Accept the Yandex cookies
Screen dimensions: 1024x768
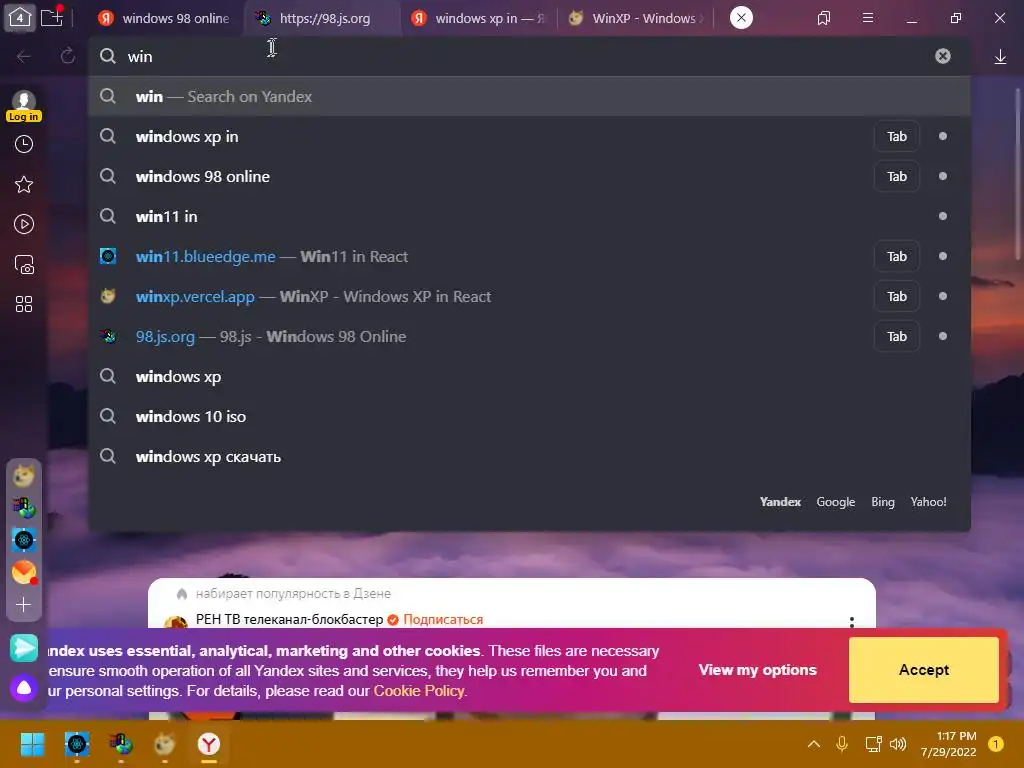click(x=923, y=670)
